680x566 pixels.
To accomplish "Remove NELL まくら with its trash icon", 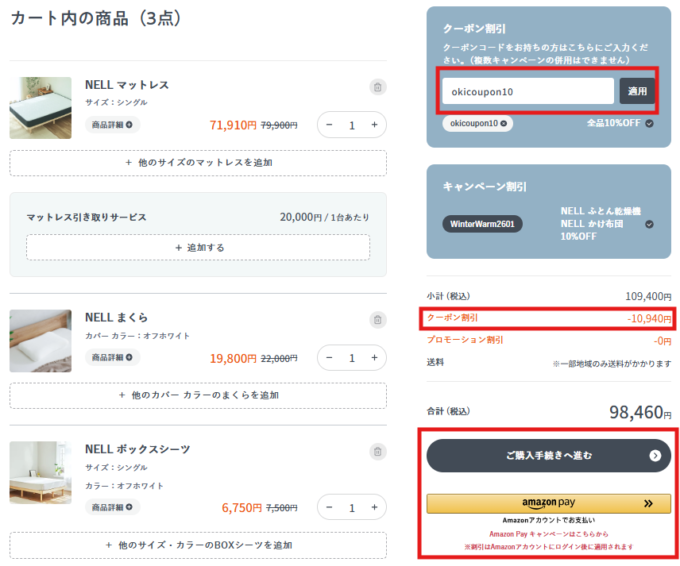I will (377, 320).
